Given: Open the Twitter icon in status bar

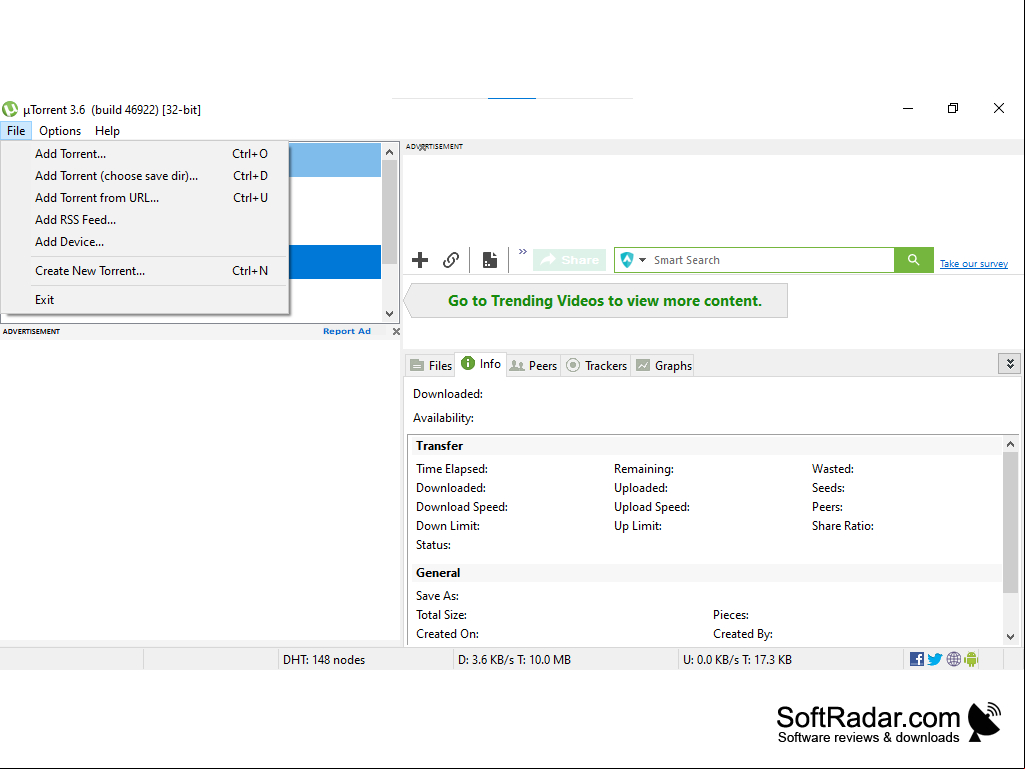Looking at the screenshot, I should tap(935, 659).
